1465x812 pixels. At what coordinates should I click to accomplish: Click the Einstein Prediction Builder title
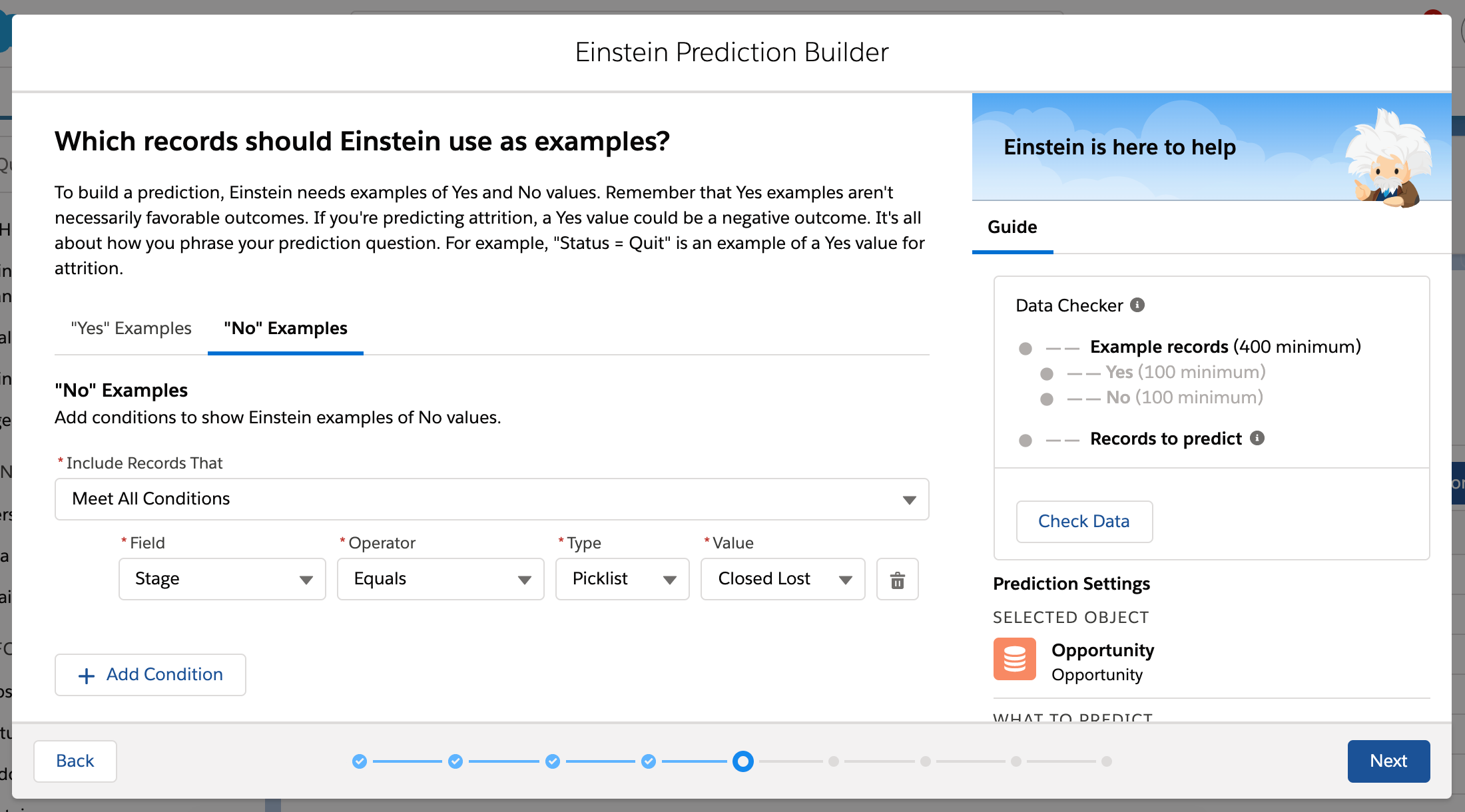732,52
